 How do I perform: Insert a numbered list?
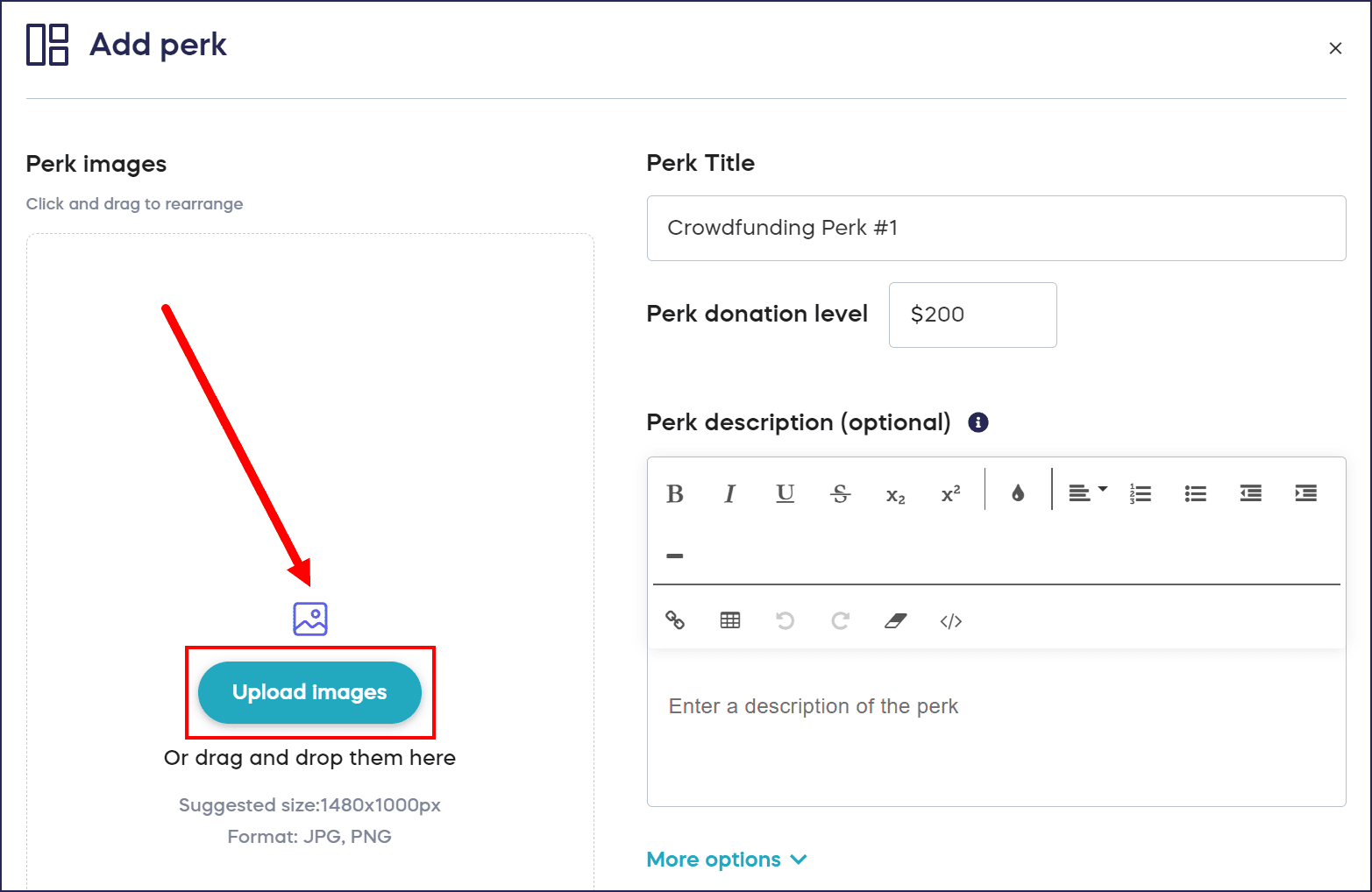[x=1141, y=493]
